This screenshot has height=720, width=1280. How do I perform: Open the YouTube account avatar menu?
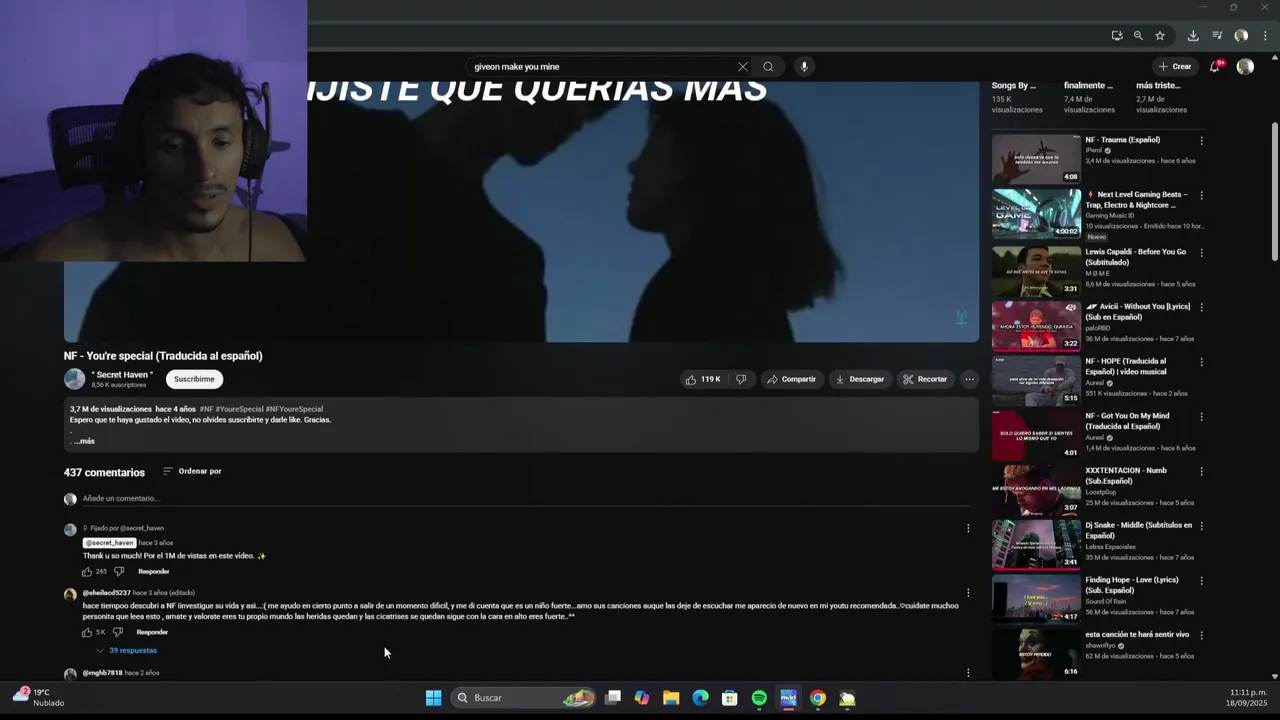(1245, 67)
